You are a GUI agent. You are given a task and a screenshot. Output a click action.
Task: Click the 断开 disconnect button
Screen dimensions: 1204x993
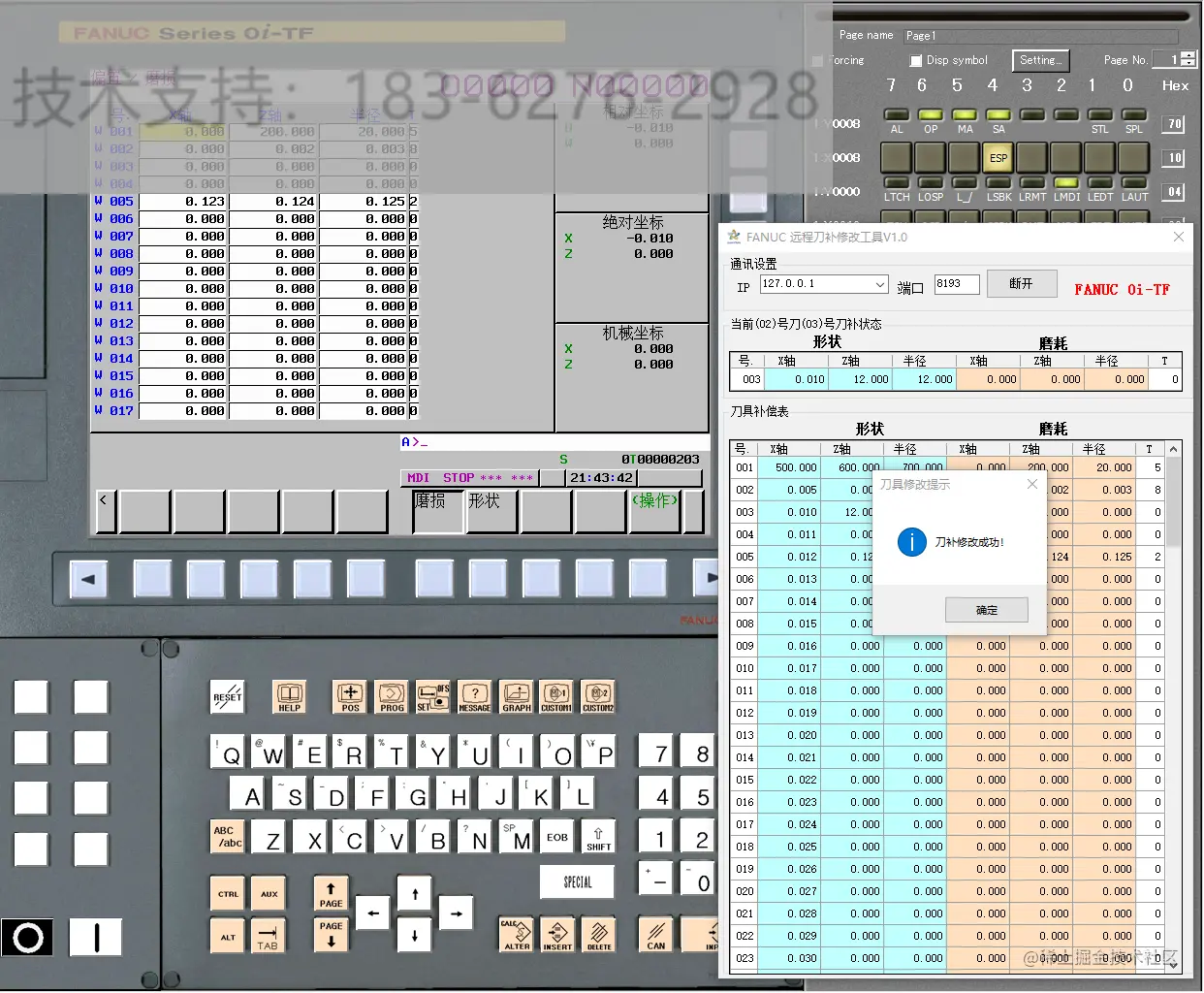click(1021, 284)
